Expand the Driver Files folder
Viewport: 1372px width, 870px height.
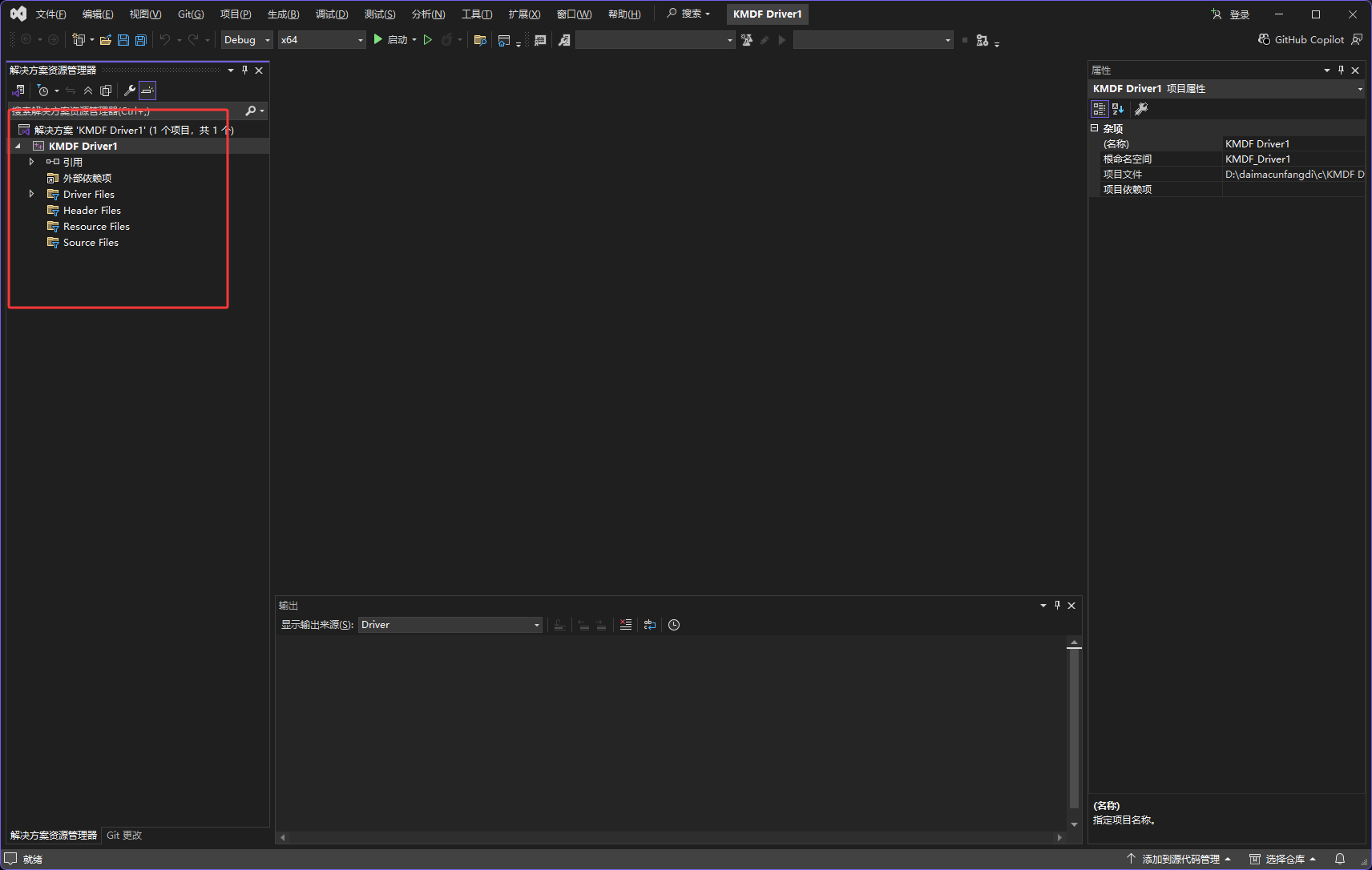click(x=31, y=194)
